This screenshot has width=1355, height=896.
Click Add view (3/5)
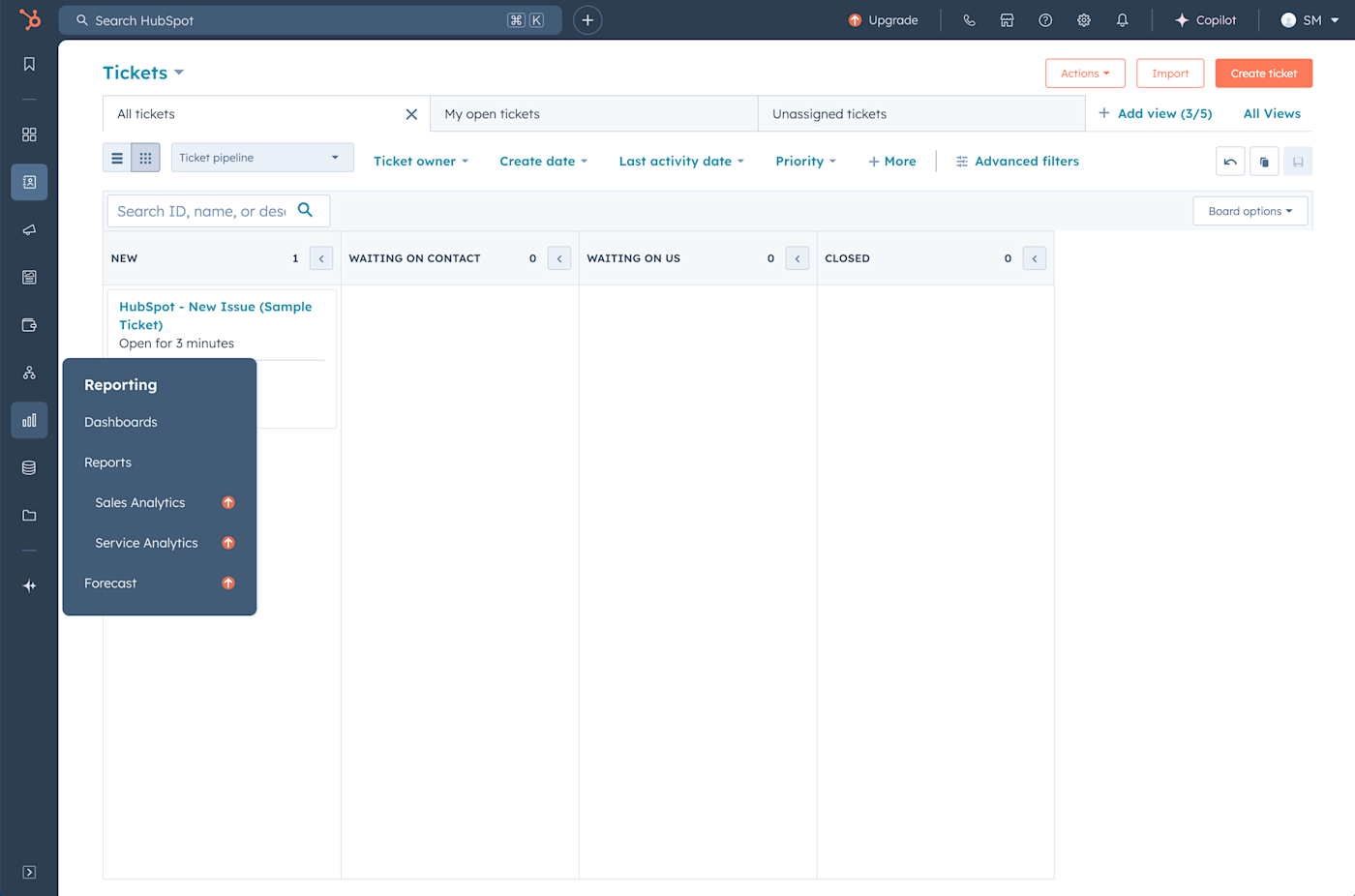(x=1155, y=114)
